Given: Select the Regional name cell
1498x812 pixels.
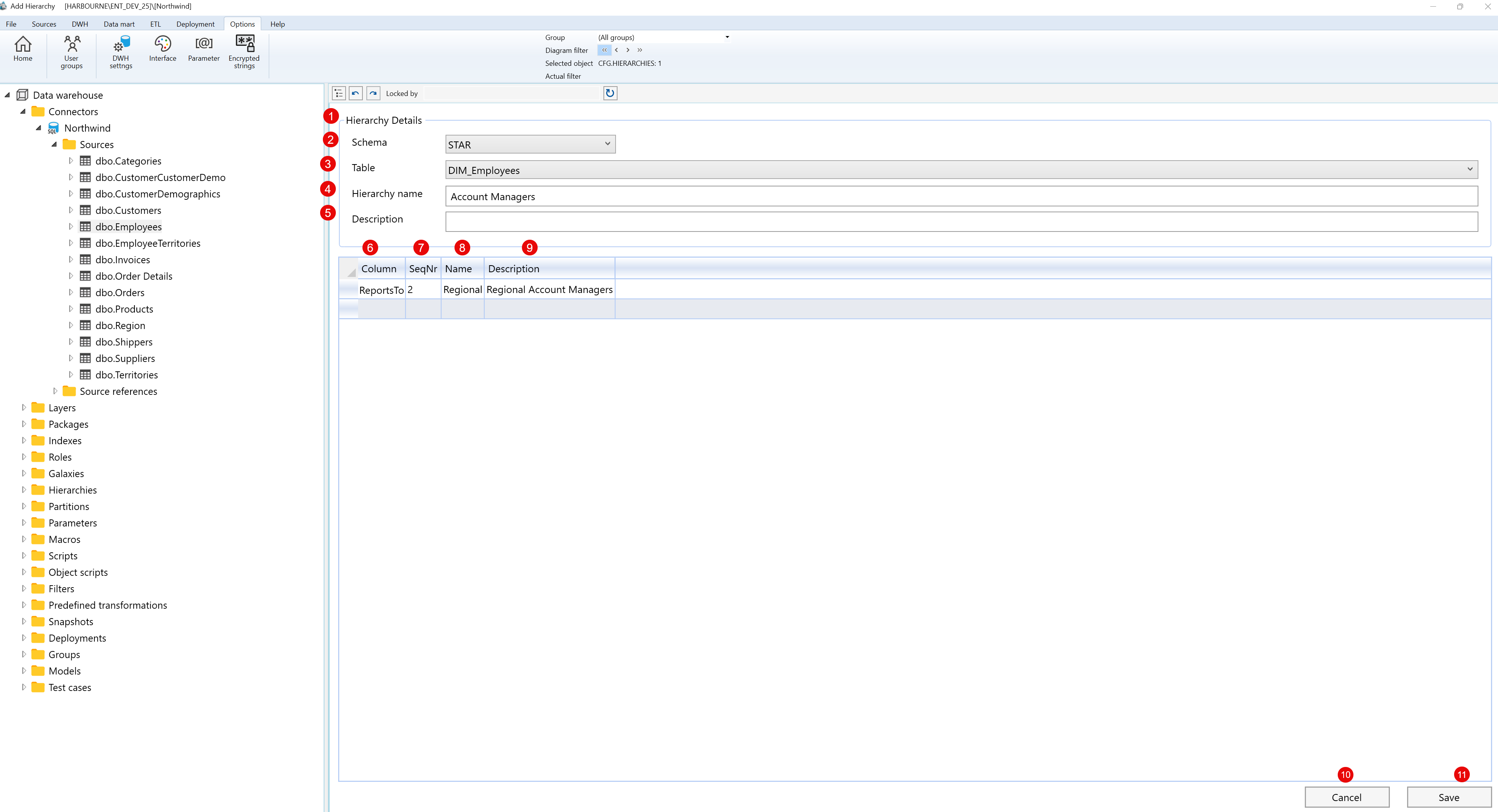Looking at the screenshot, I should (462, 289).
